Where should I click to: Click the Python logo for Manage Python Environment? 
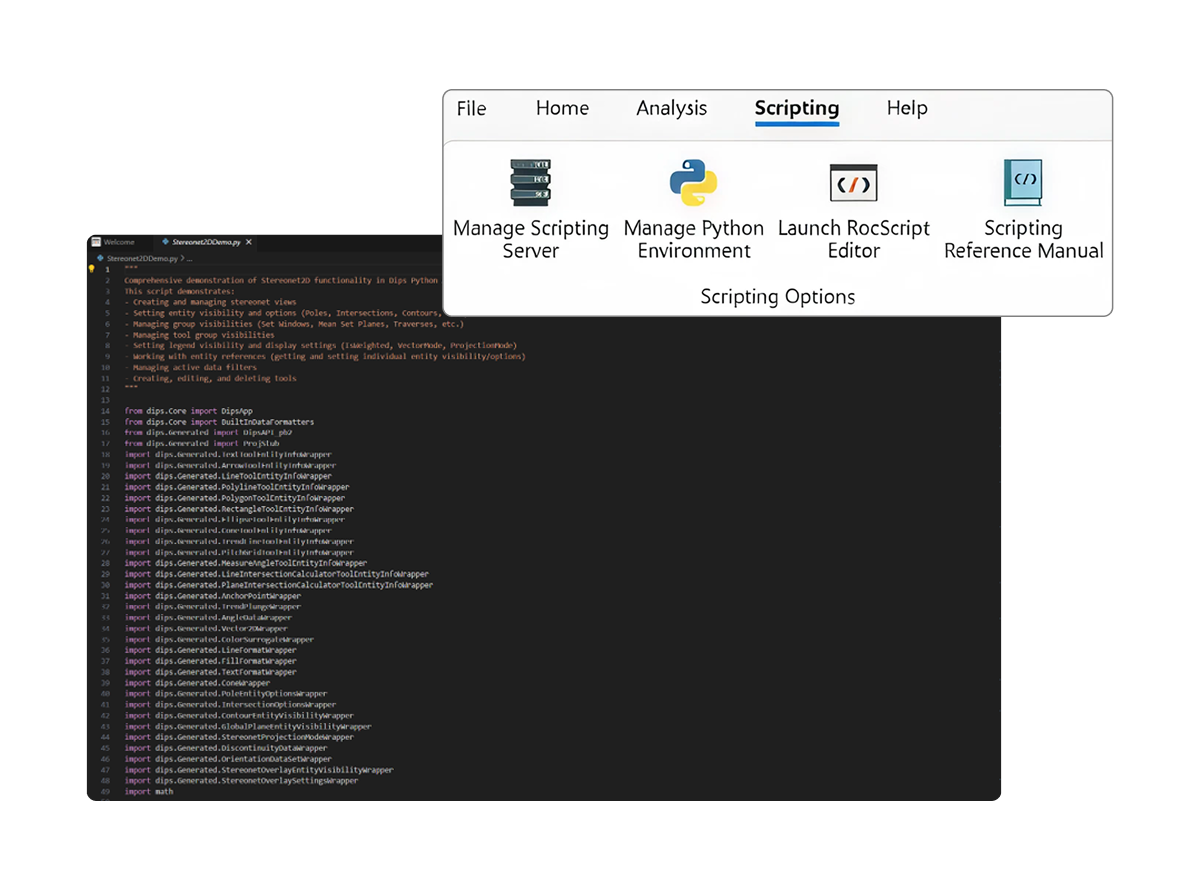693,182
